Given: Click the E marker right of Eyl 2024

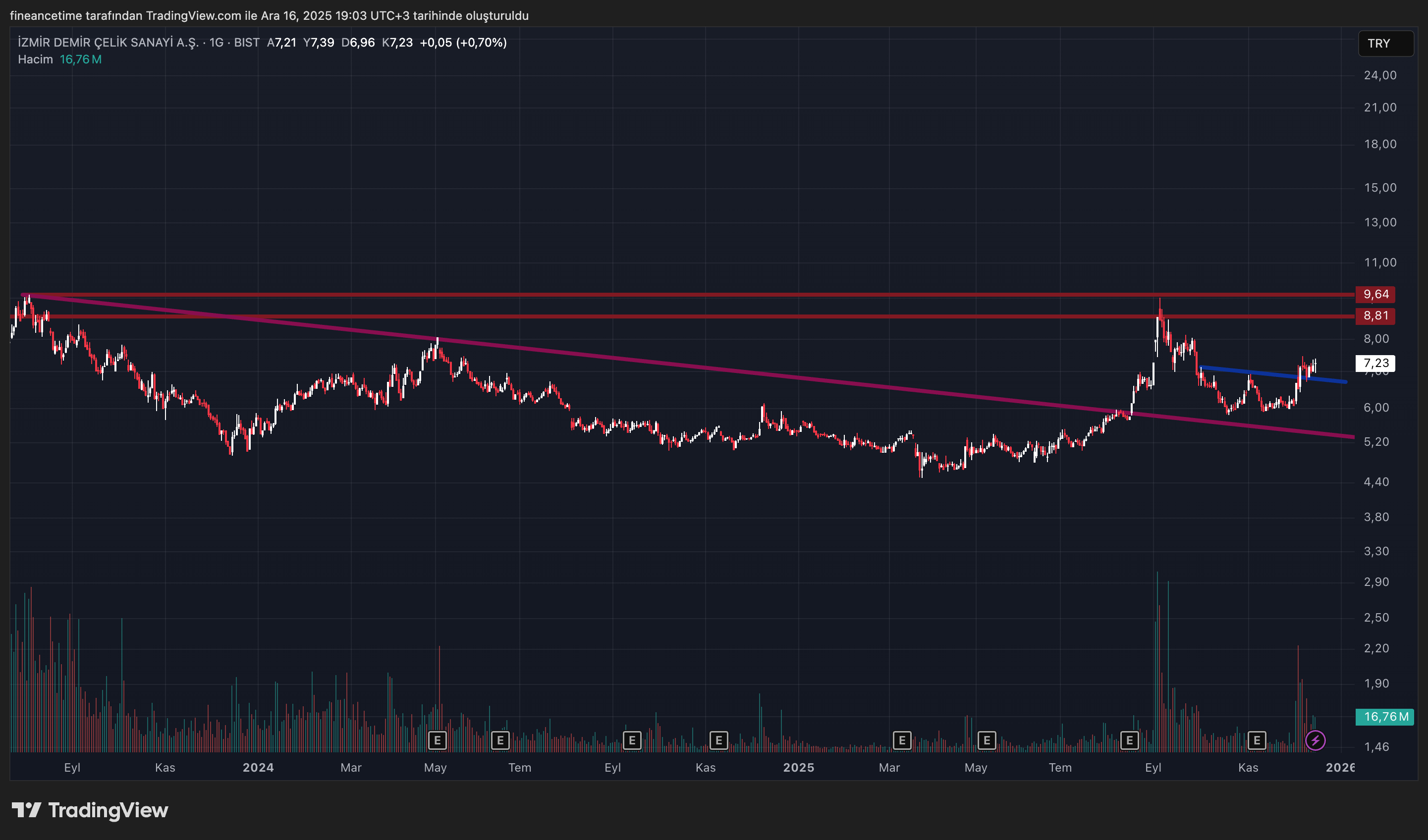Looking at the screenshot, I should click(632, 740).
